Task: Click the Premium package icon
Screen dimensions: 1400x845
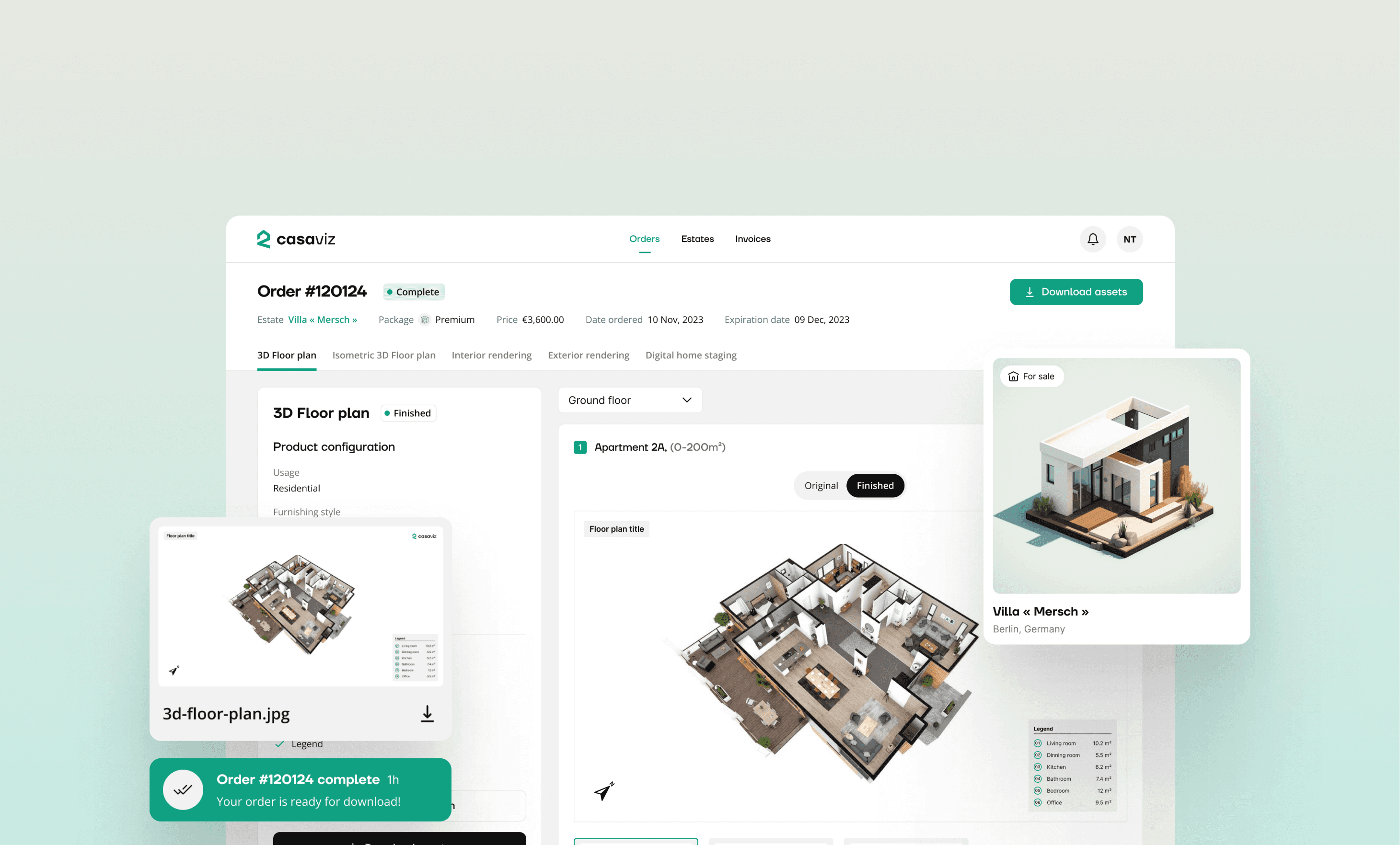Action: click(425, 320)
